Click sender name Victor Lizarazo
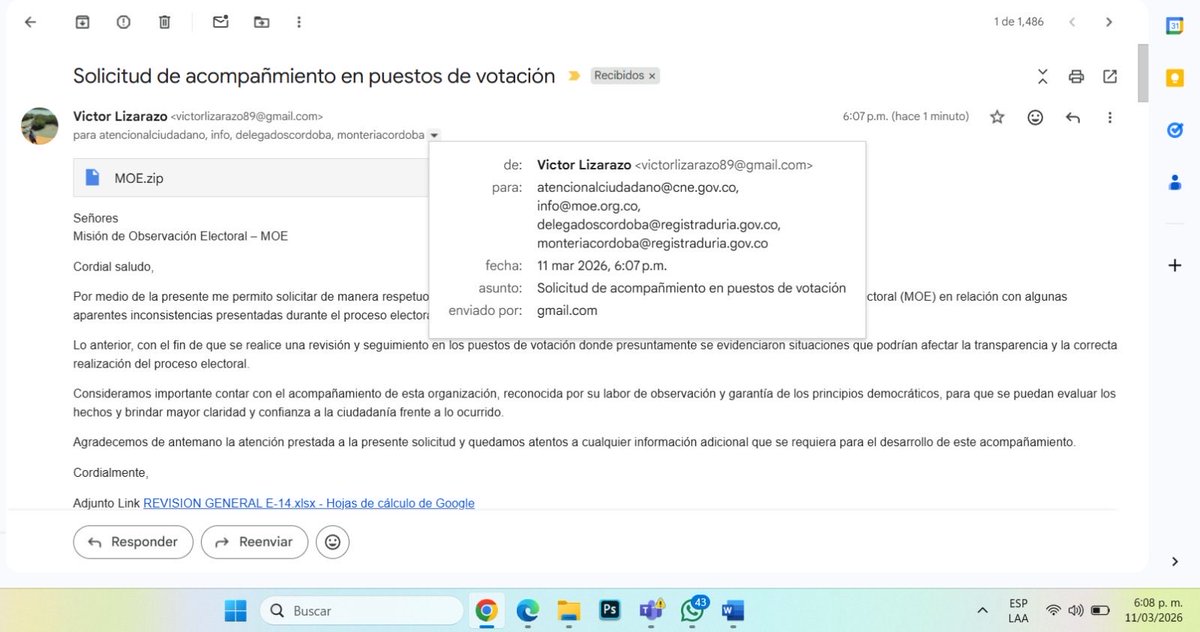 pyautogui.click(x=120, y=116)
